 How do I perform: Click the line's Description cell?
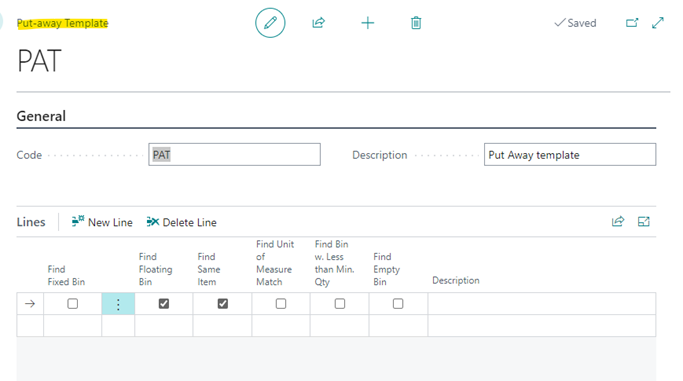point(542,304)
